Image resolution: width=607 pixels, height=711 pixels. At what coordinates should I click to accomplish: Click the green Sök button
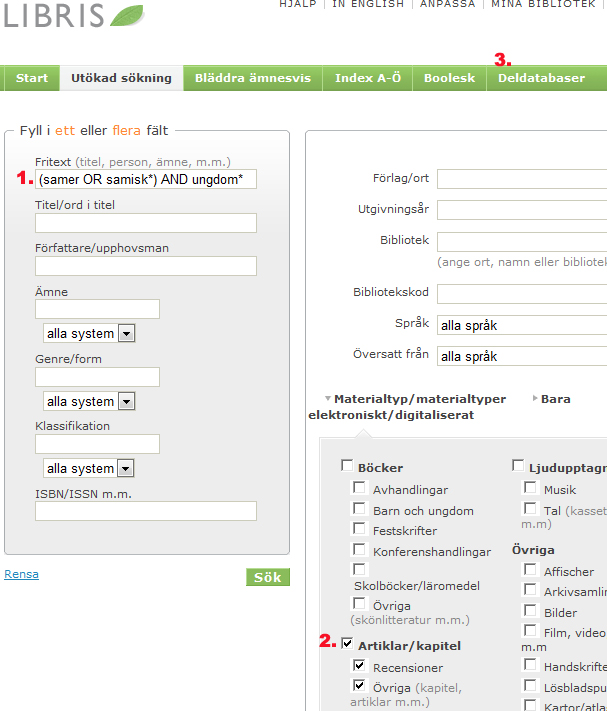tap(268, 577)
